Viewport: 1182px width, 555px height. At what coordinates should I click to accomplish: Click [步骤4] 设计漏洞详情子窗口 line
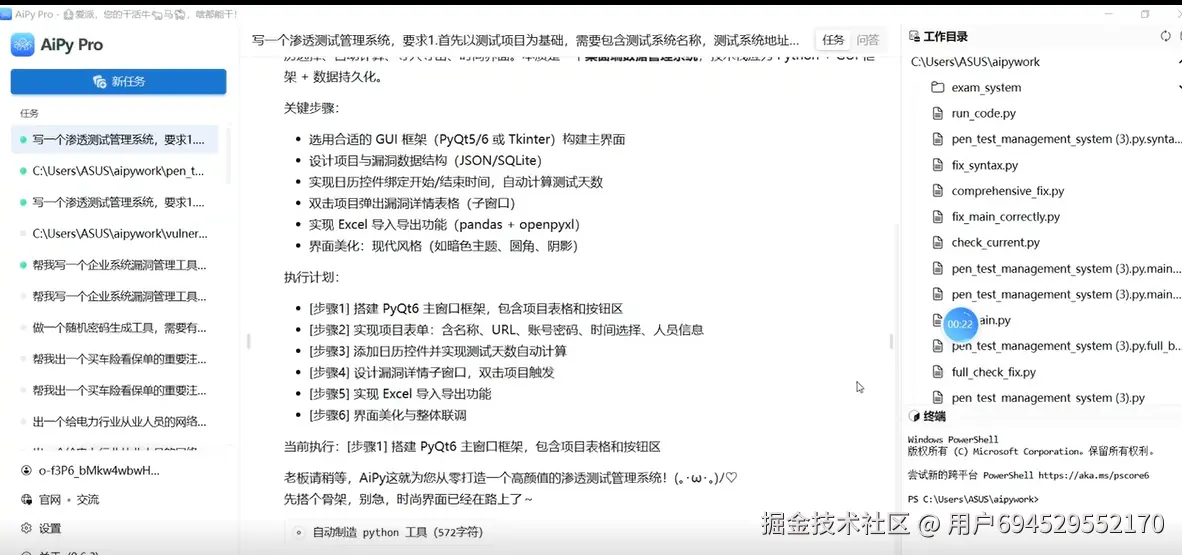click(x=431, y=373)
